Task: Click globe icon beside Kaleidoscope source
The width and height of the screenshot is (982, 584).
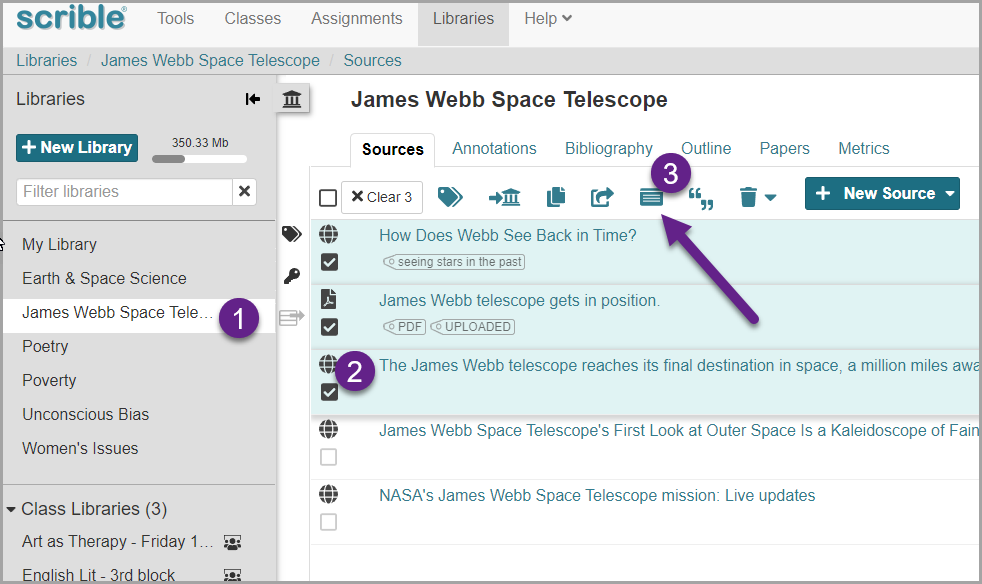Action: coord(328,429)
